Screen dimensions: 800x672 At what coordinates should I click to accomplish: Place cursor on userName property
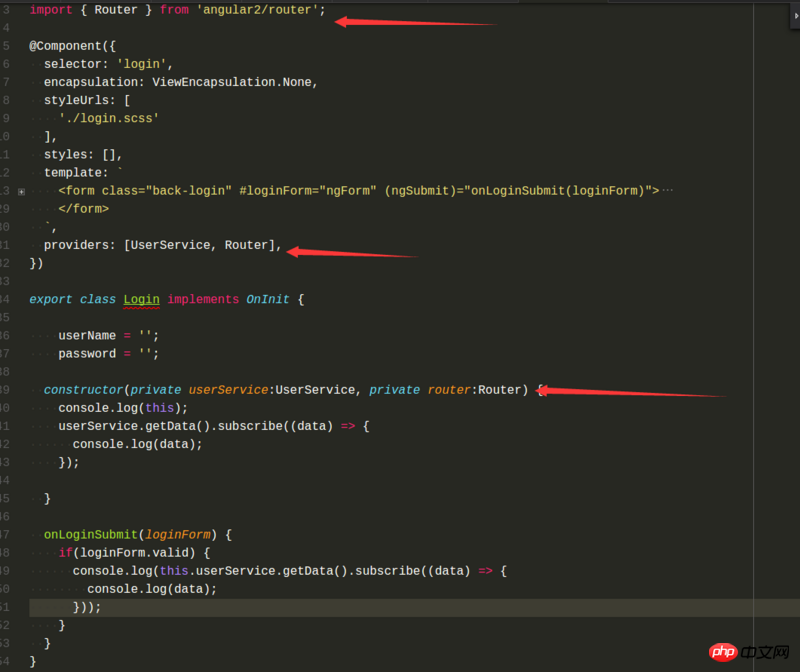point(87,335)
